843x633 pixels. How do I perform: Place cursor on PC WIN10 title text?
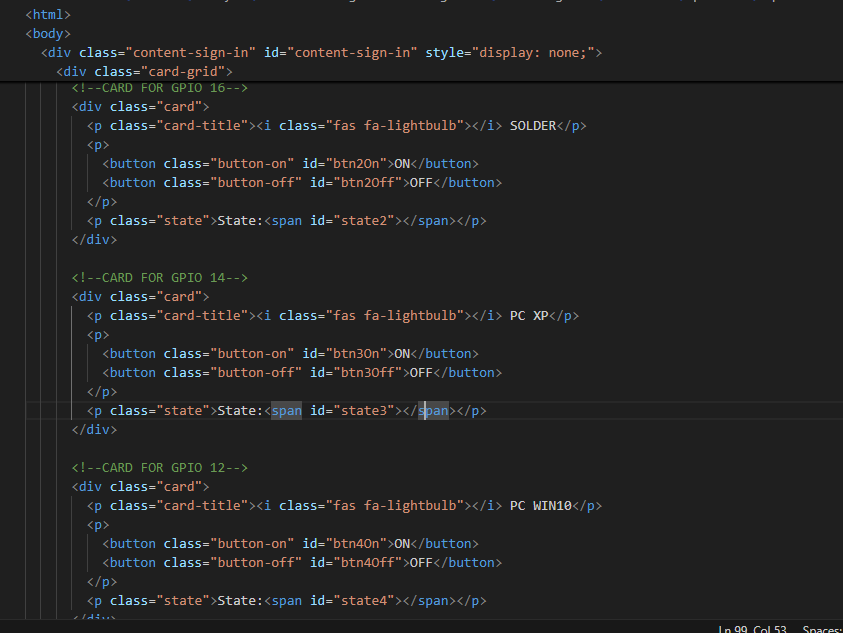pos(540,505)
